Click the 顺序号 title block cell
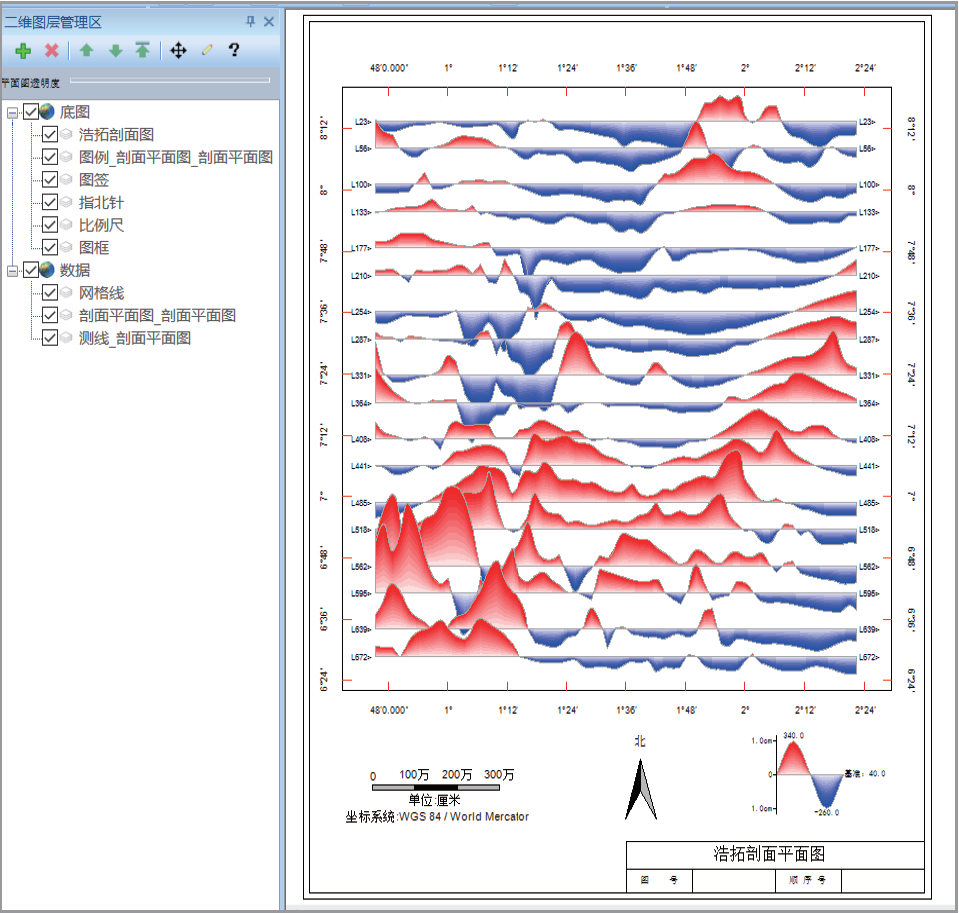 [808, 880]
